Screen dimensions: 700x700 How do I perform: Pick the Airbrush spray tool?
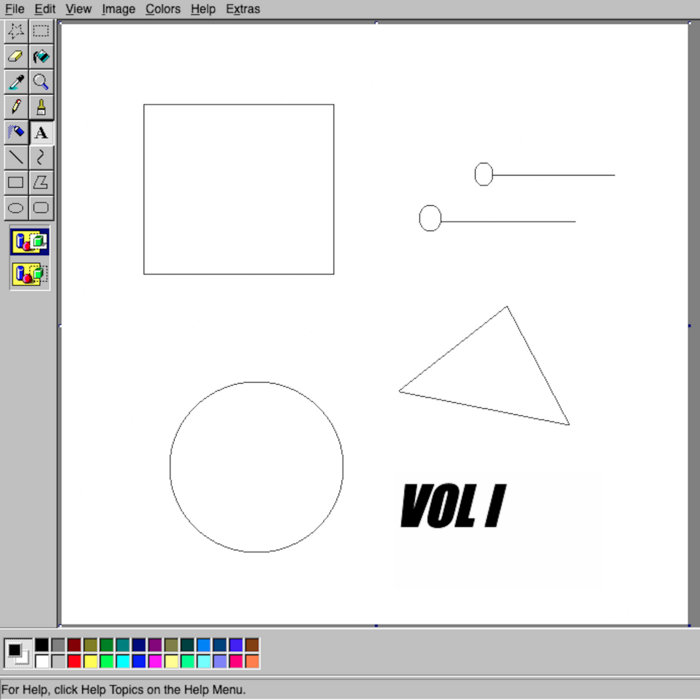coord(16,132)
